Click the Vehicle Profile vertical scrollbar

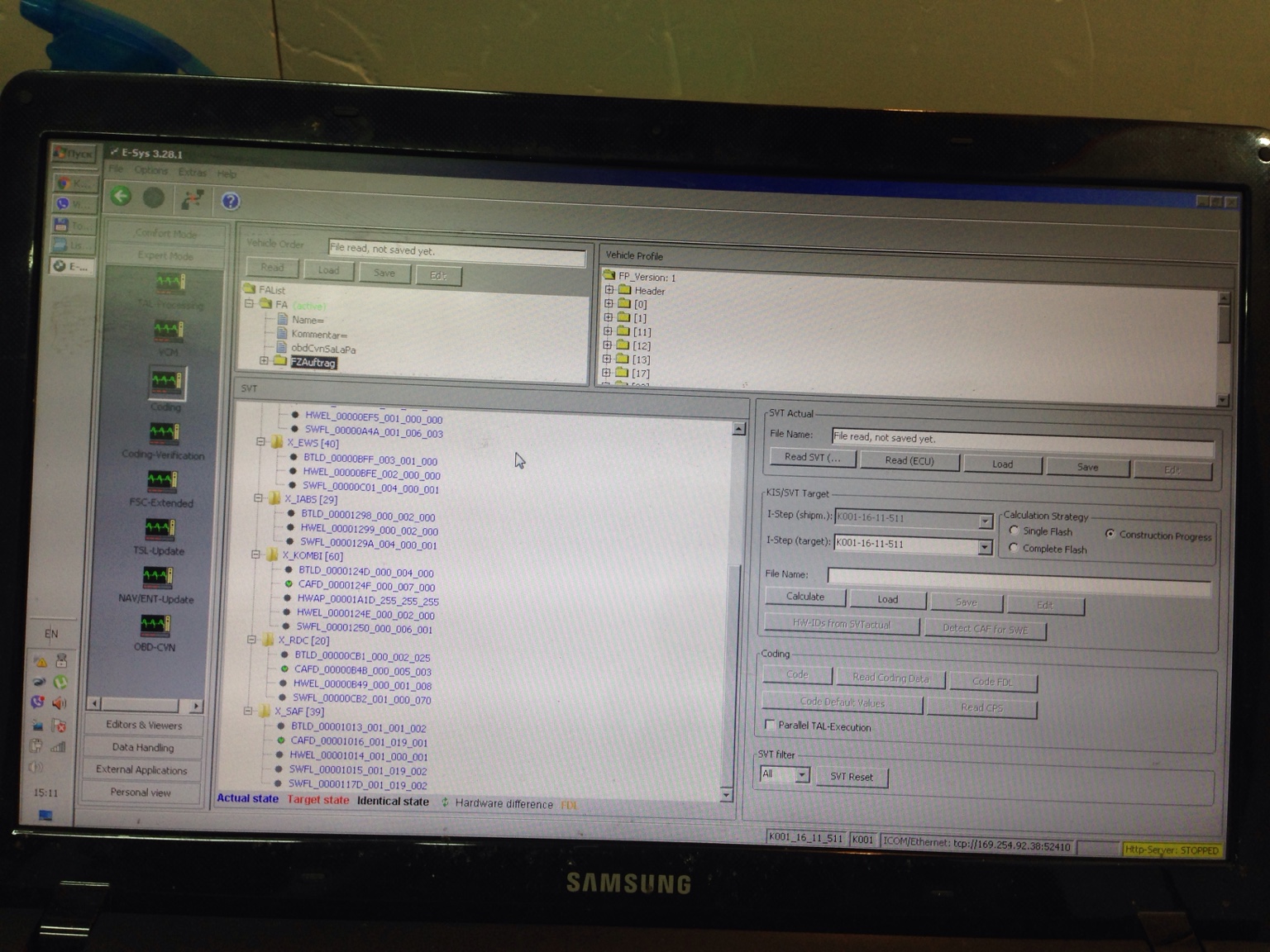(1224, 347)
